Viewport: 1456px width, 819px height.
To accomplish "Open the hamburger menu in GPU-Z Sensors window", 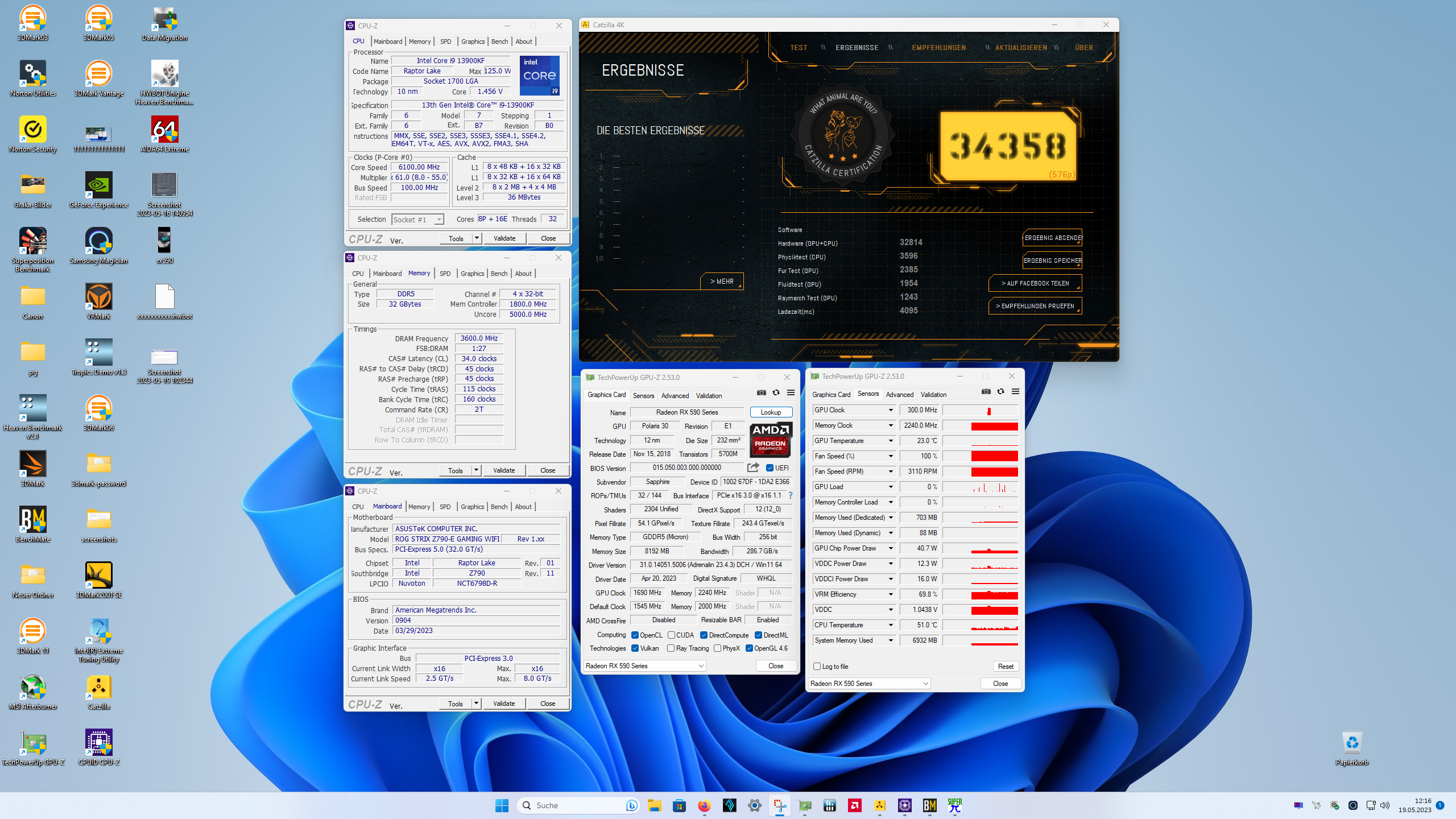I will (x=1015, y=391).
